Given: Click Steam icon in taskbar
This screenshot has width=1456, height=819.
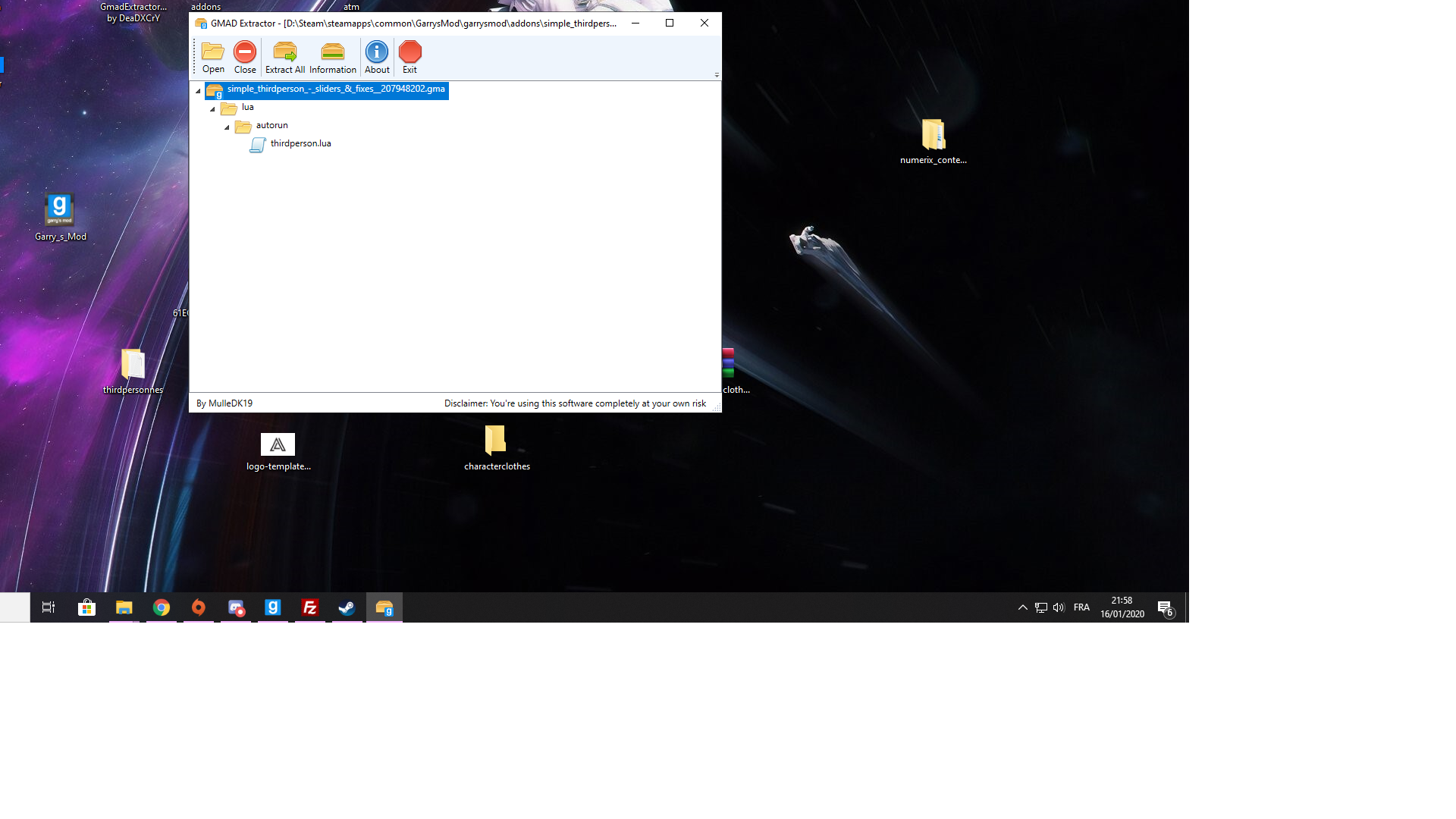Looking at the screenshot, I should [346, 607].
